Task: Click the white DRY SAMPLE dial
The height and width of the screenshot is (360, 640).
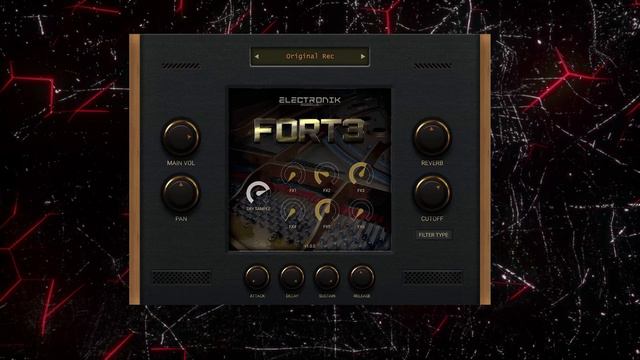Action: [258, 193]
